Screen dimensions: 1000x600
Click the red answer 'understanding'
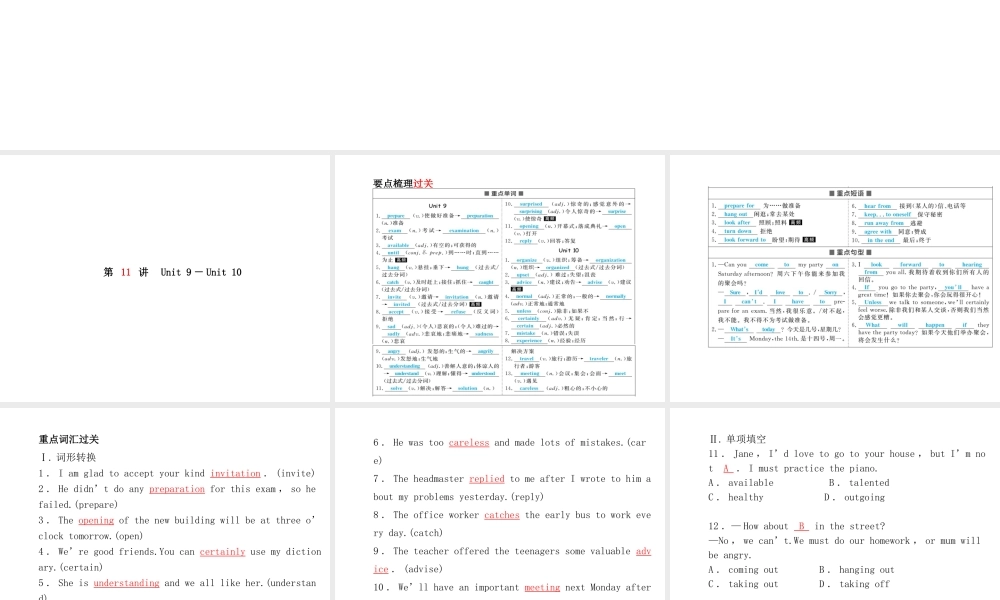pyautogui.click(x=126, y=583)
